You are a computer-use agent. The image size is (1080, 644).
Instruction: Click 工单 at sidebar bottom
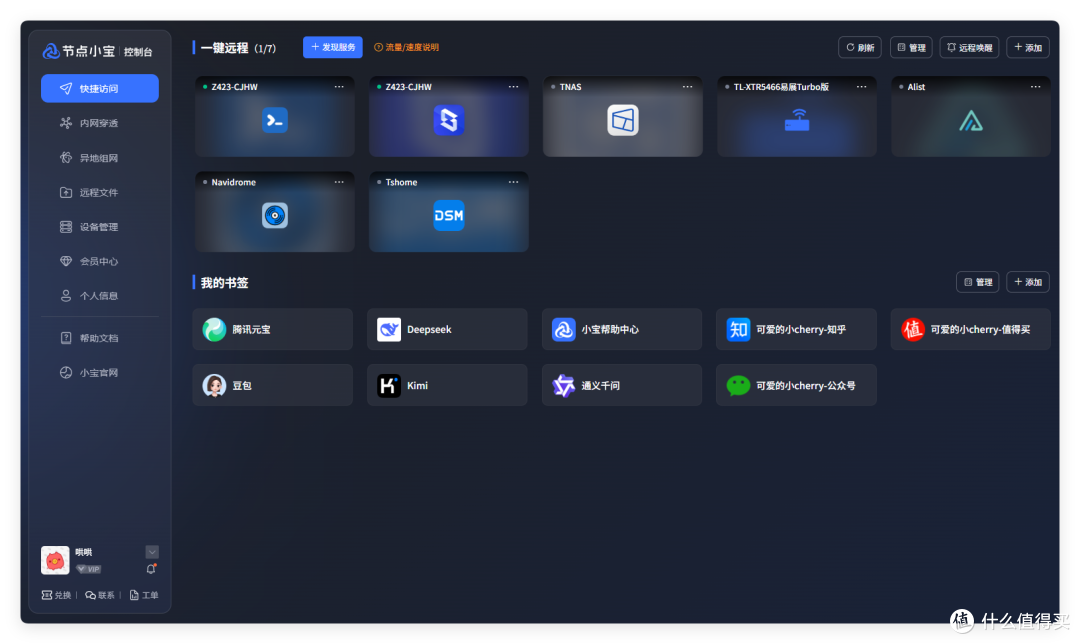144,595
